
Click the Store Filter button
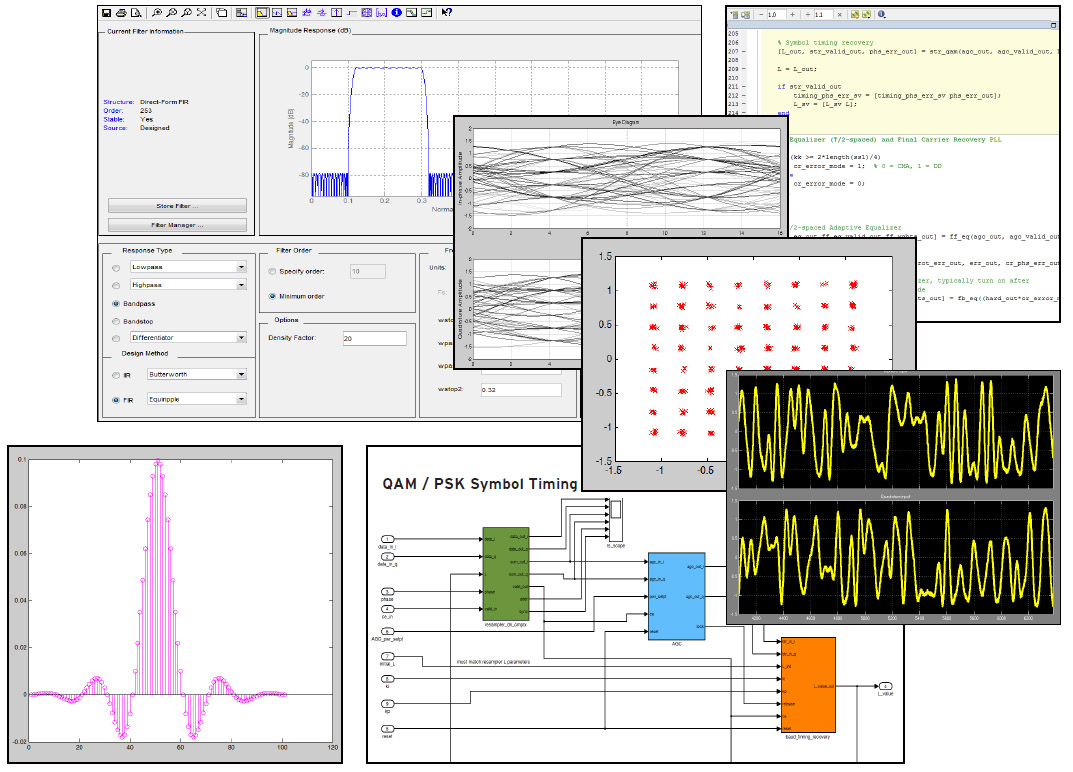tap(177, 206)
